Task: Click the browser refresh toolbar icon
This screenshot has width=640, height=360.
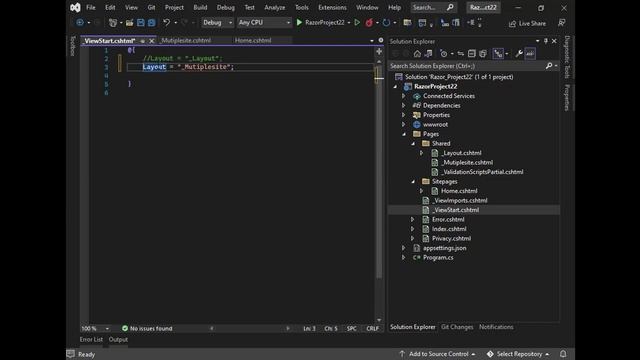Action: point(386,22)
